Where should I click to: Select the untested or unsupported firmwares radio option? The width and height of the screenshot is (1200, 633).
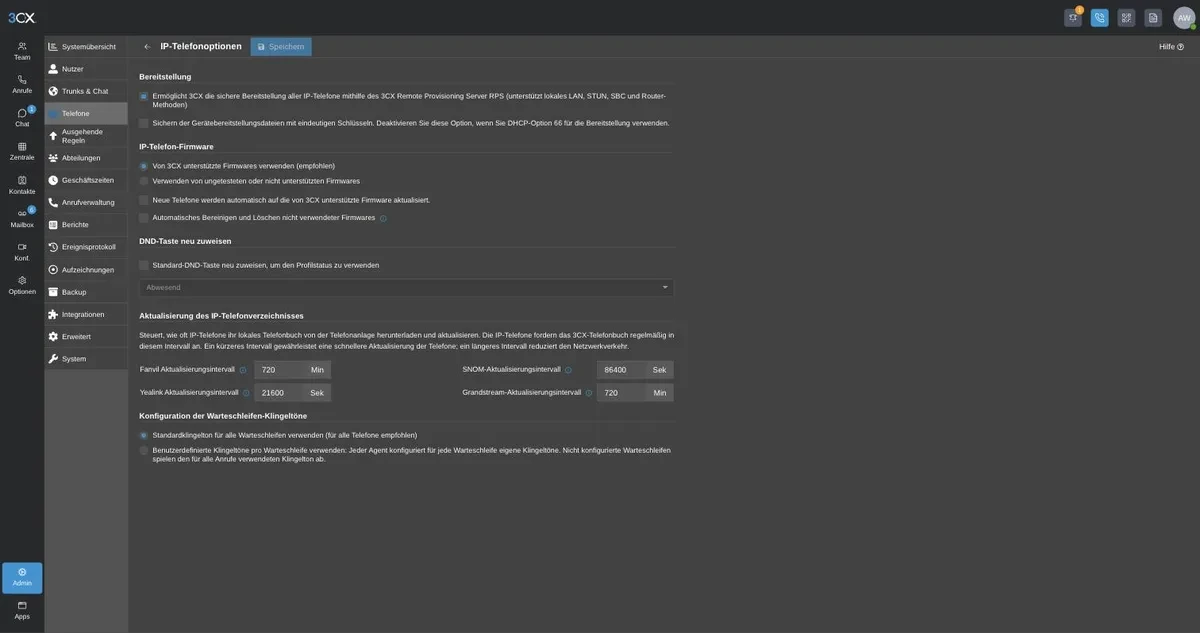(144, 181)
